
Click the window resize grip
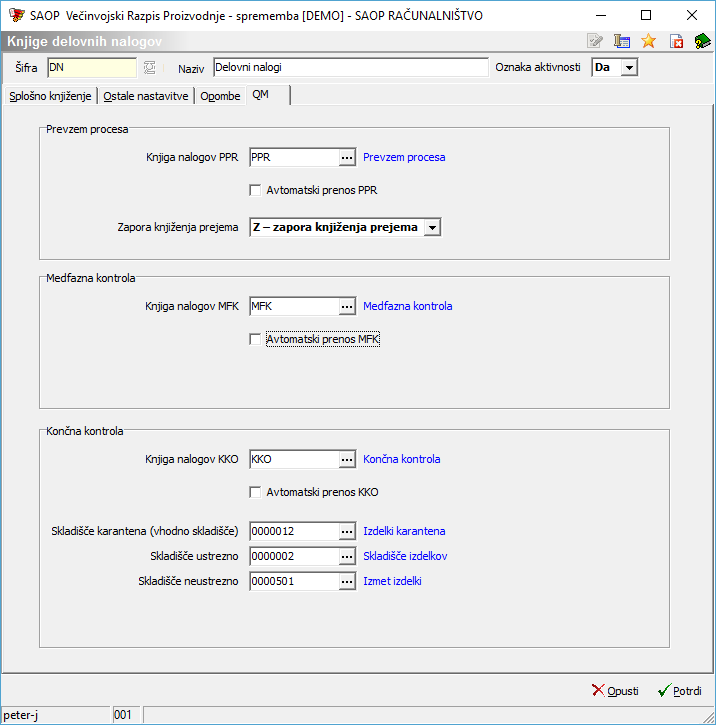[x=709, y=718]
